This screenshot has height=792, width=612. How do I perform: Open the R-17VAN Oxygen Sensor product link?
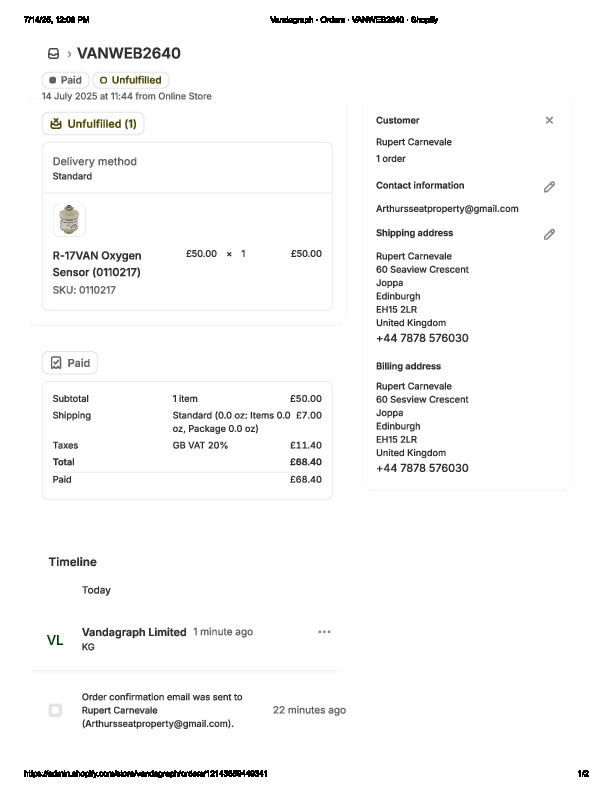[96, 263]
